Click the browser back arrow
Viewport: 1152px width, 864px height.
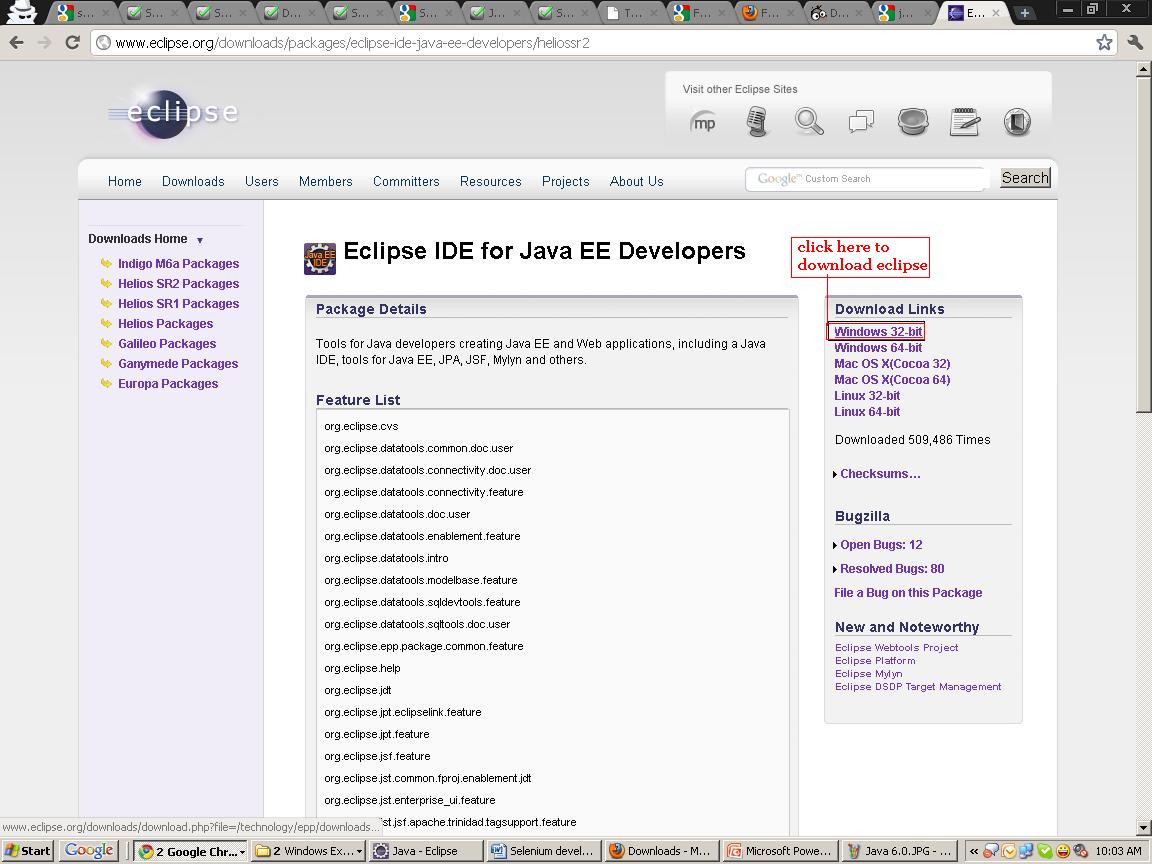click(16, 43)
